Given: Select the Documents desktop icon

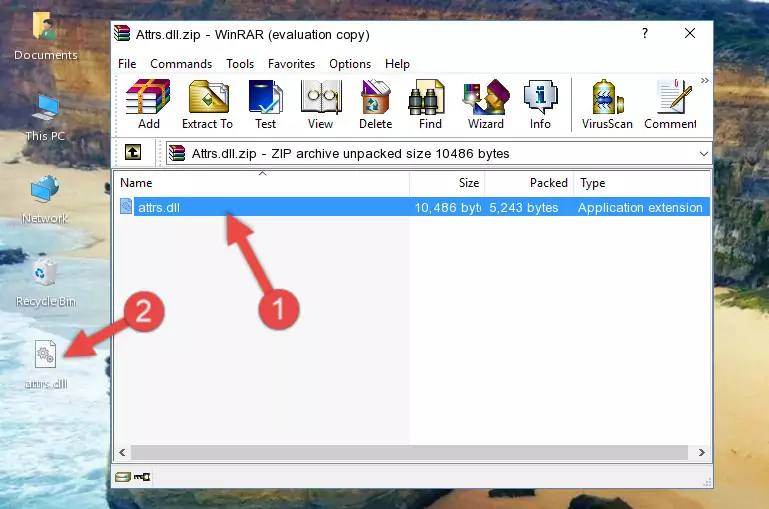Looking at the screenshot, I should [x=45, y=36].
